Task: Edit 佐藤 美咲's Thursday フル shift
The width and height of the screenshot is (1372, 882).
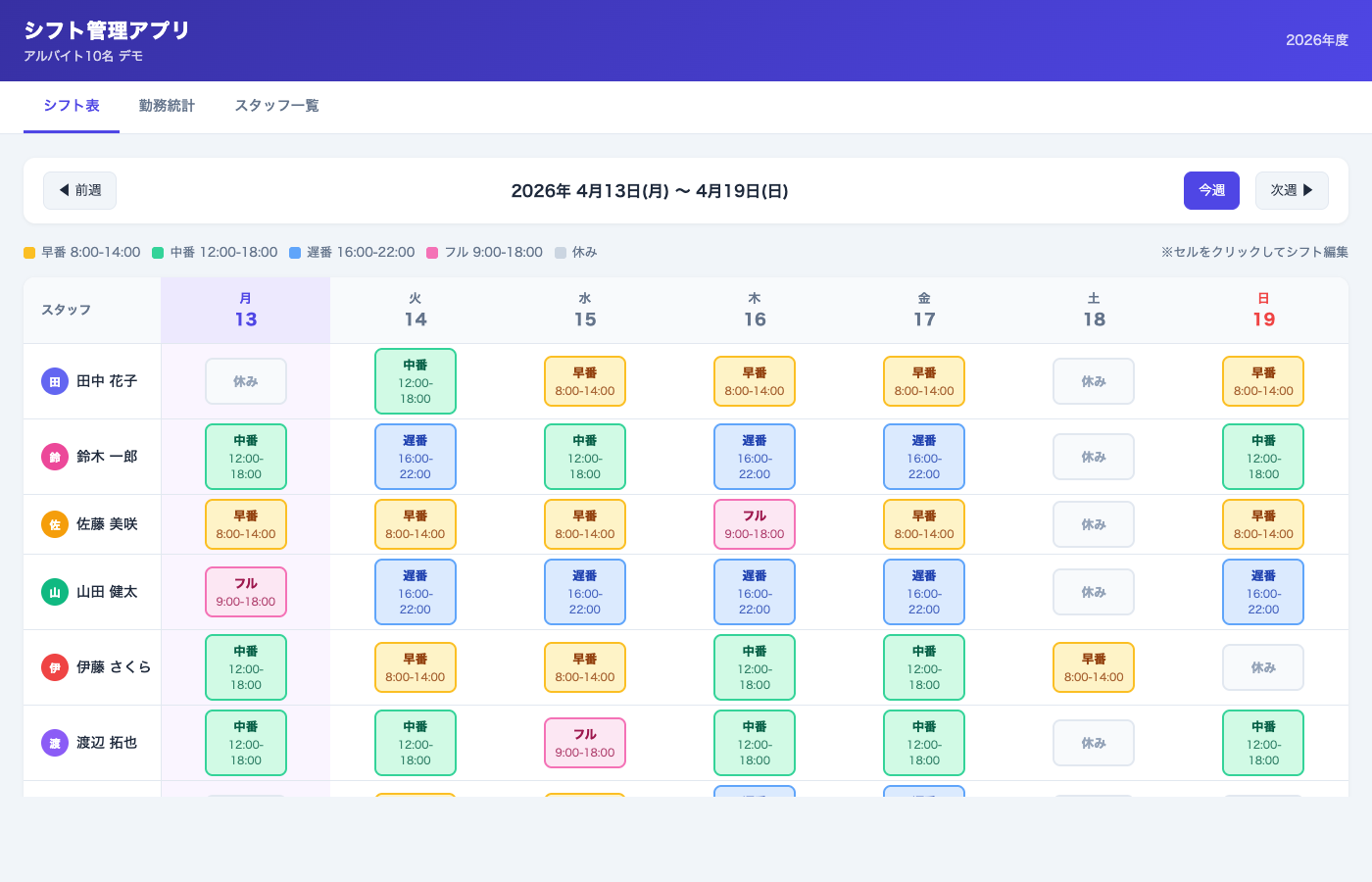Action: pyautogui.click(x=755, y=524)
